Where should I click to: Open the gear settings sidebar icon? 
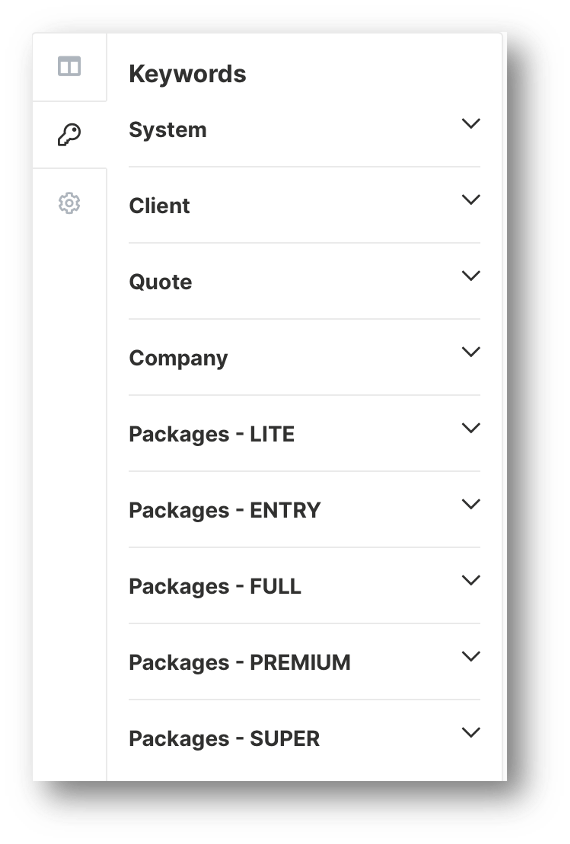pos(69,203)
